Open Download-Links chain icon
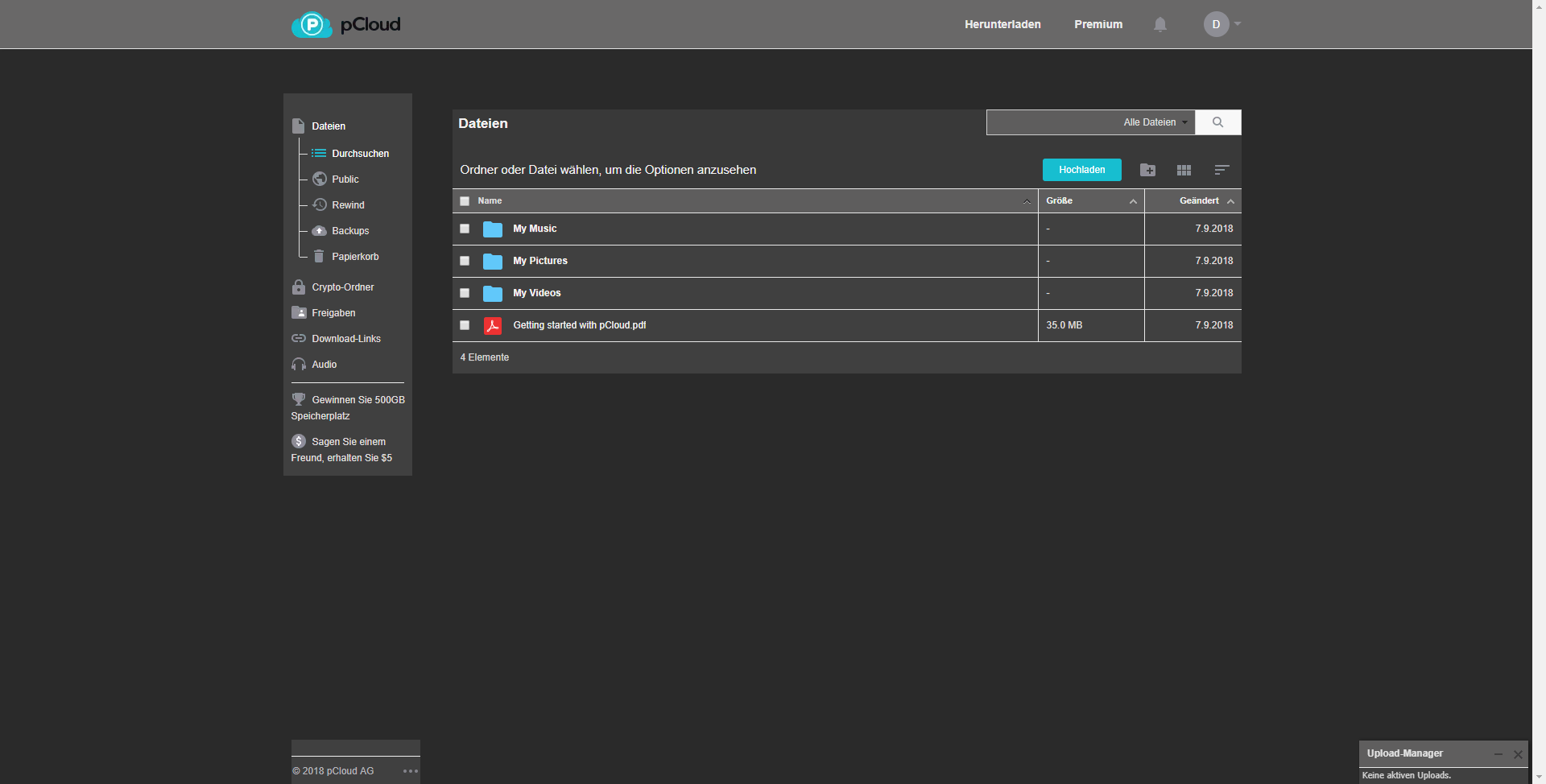The height and width of the screenshot is (784, 1546). click(299, 338)
